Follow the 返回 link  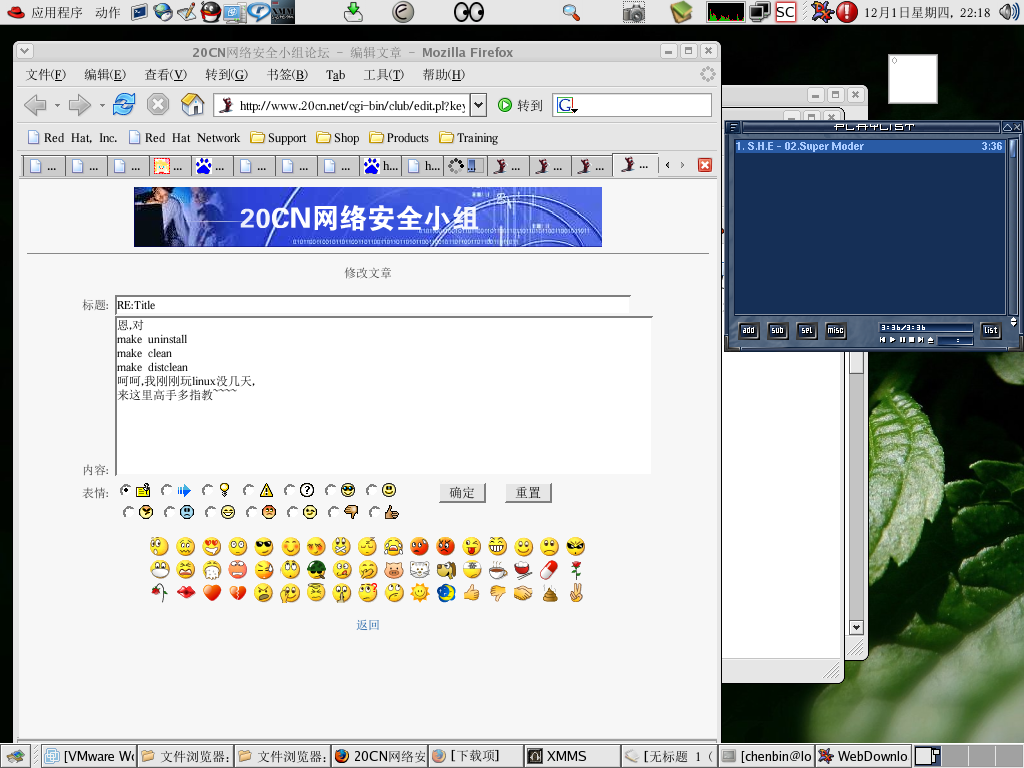368,625
